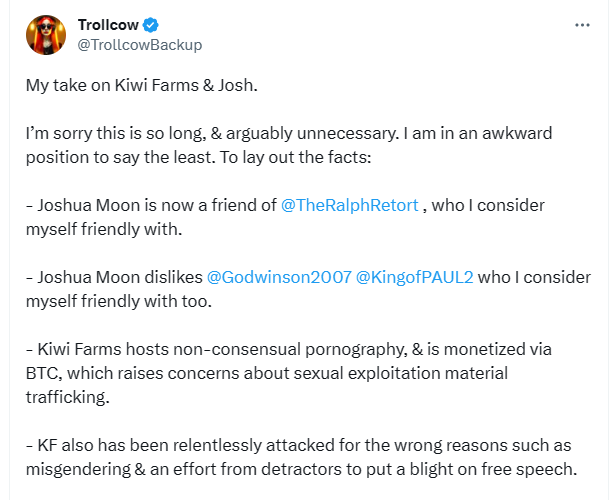Open the tweet's more options menu
609x500 pixels.
tap(583, 25)
